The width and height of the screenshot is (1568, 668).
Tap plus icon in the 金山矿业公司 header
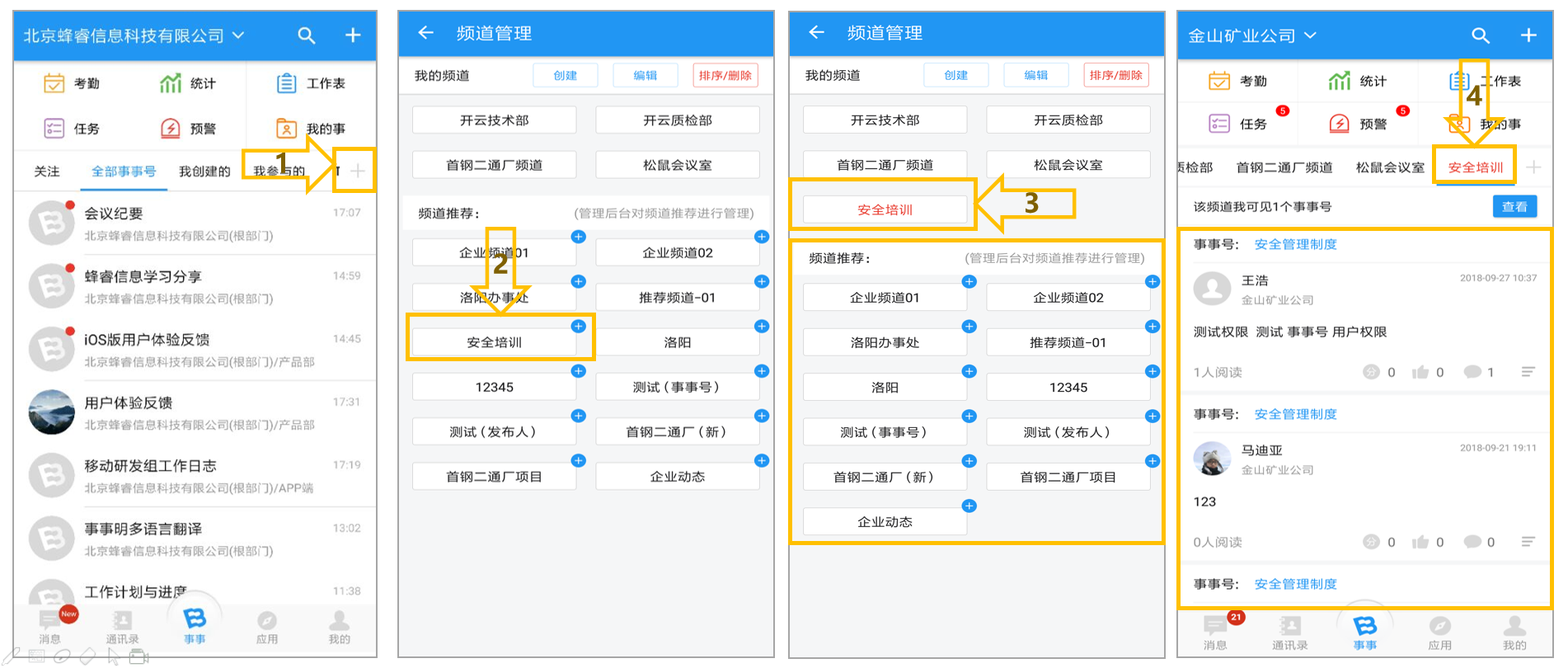pyautogui.click(x=1528, y=35)
